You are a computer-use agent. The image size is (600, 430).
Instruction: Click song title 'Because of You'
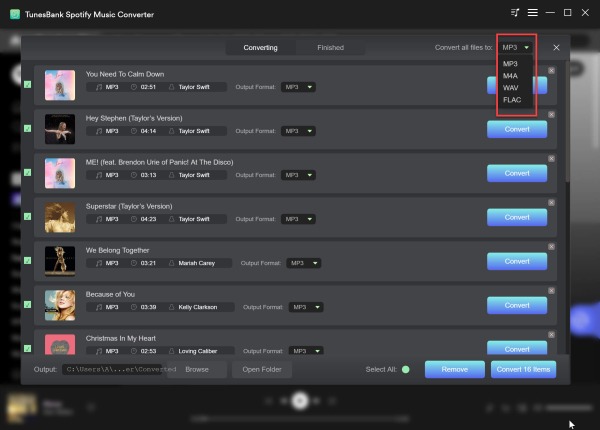pyautogui.click(x=110, y=294)
